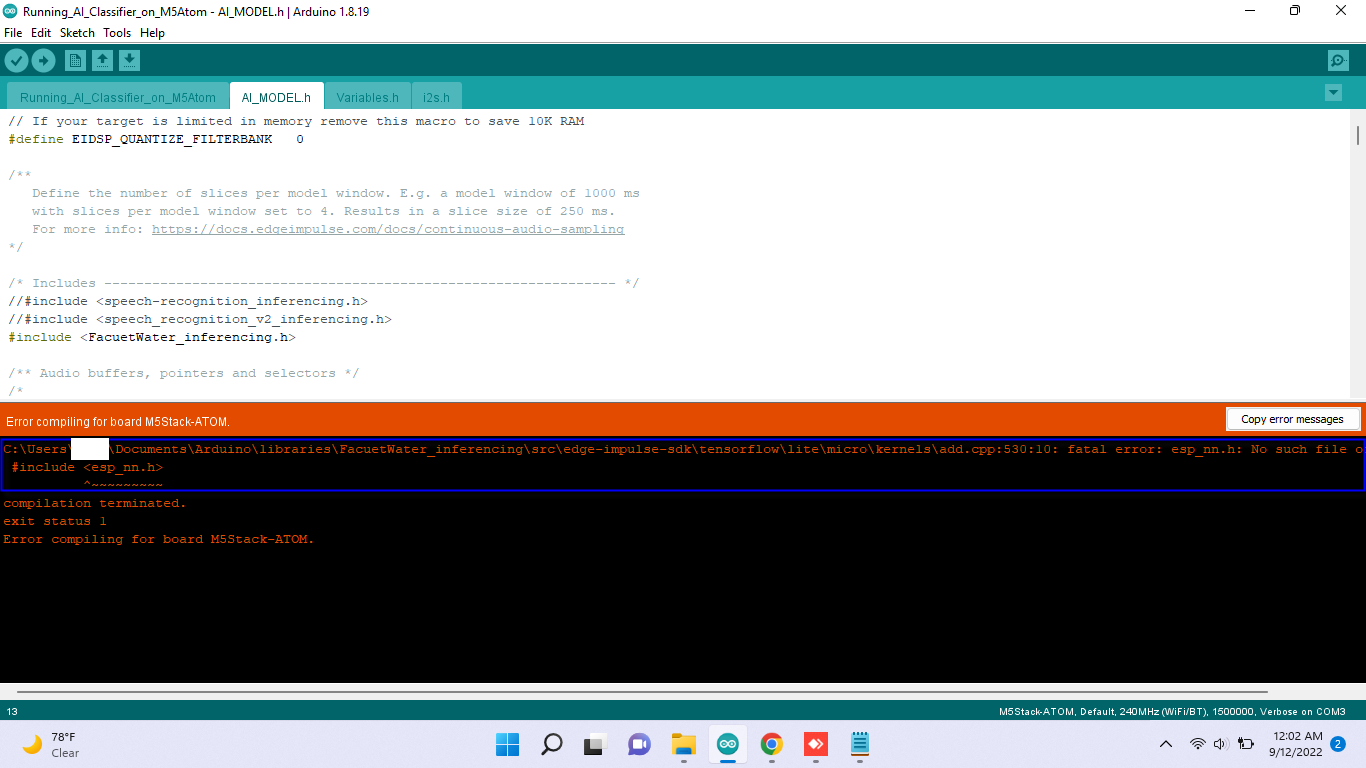The height and width of the screenshot is (768, 1366).
Task: Switch to the Variables.h tab
Action: pyautogui.click(x=367, y=97)
